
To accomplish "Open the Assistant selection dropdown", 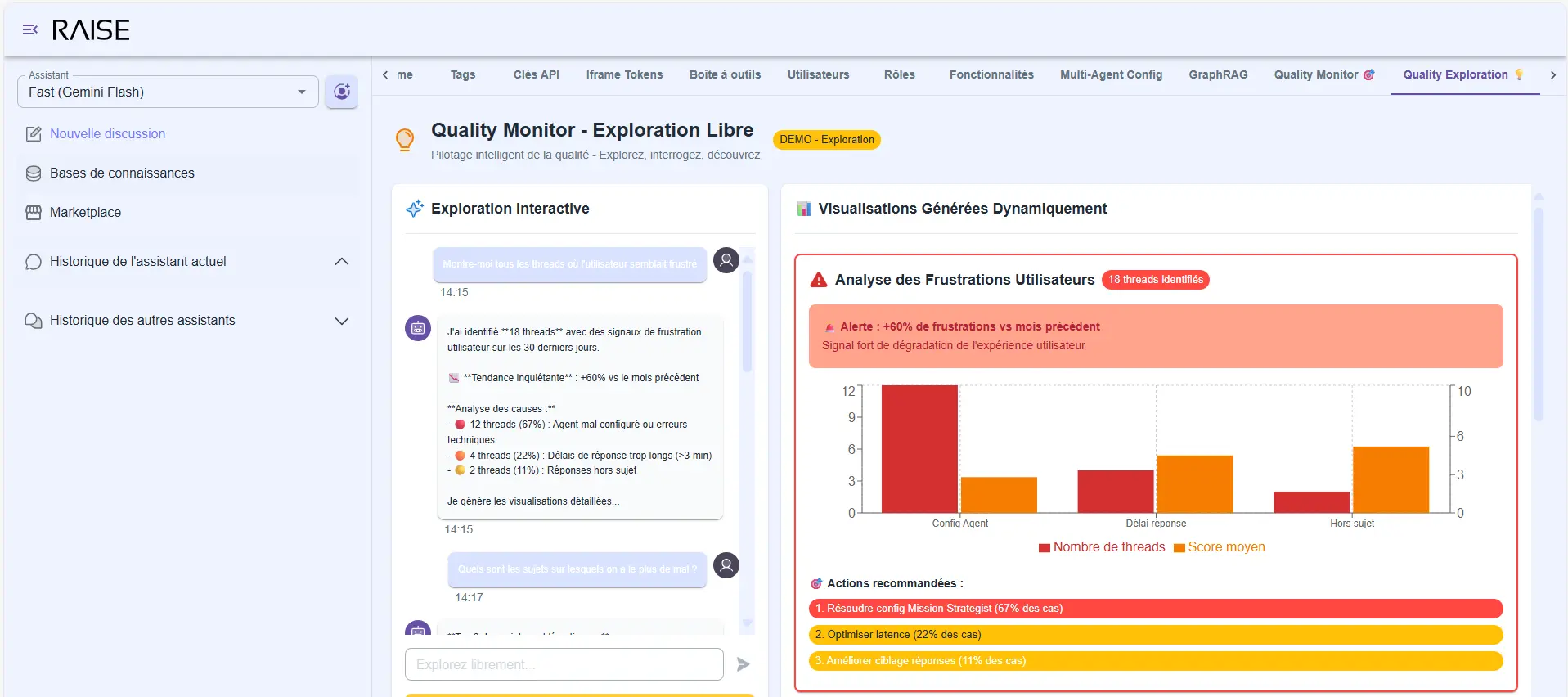I will tap(168, 92).
